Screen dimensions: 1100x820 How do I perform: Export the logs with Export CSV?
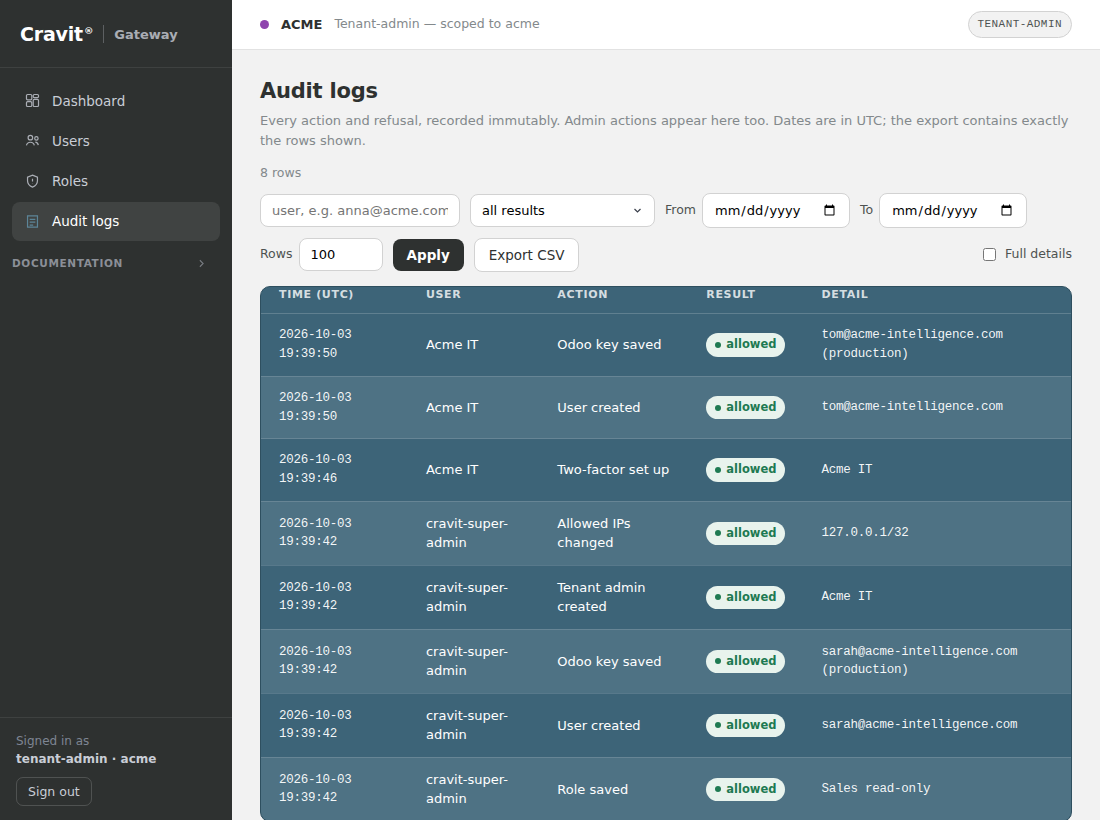point(526,255)
